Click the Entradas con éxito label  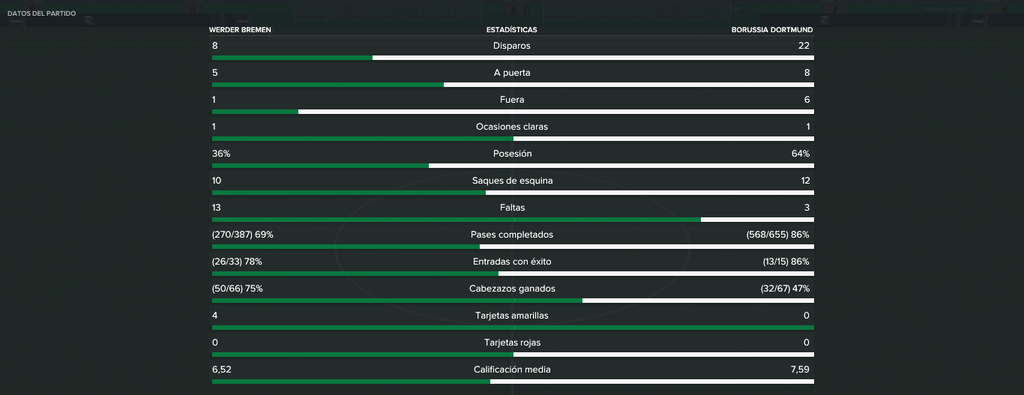pos(512,262)
